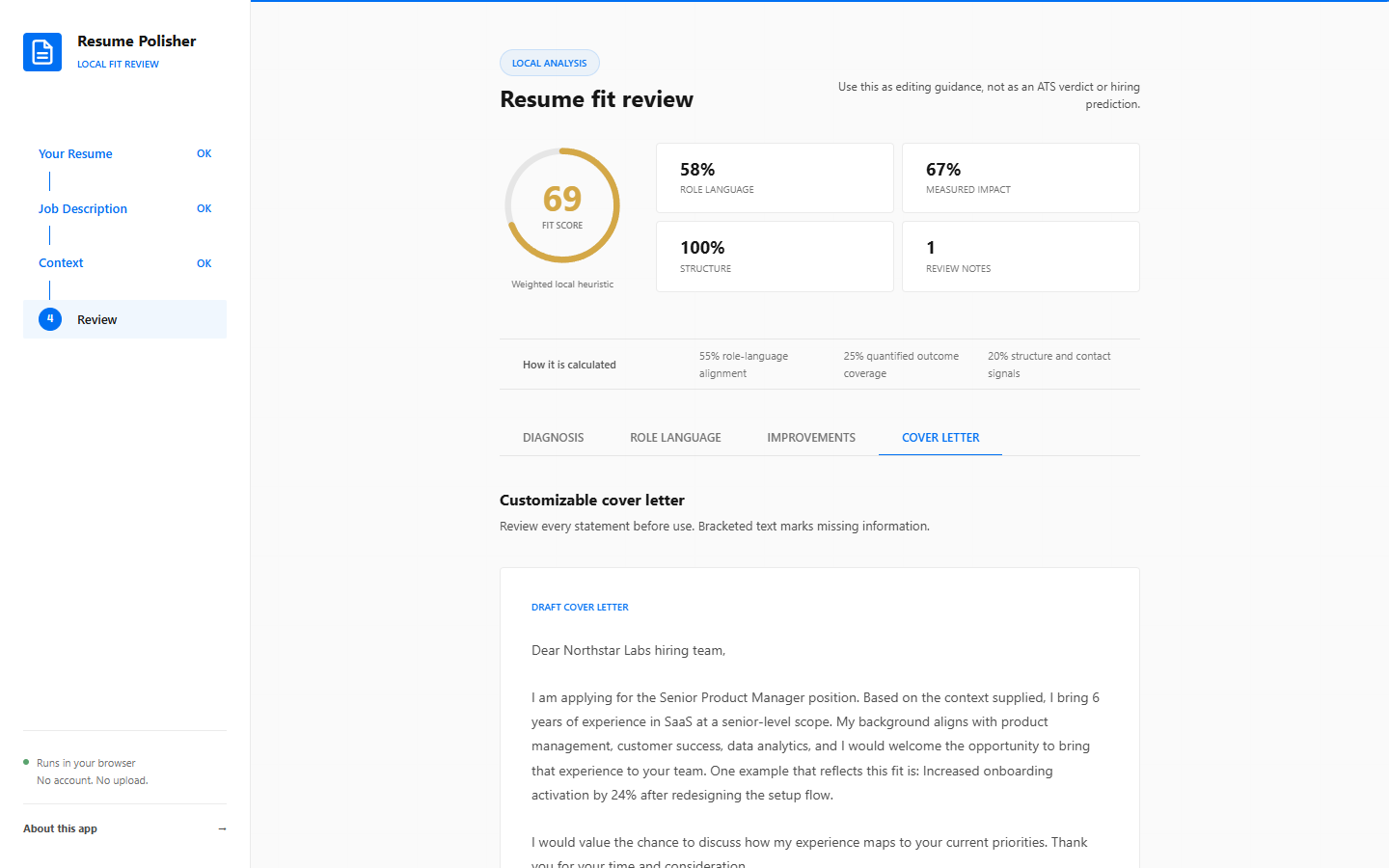Click the Resume Polisher app title

coord(136,41)
